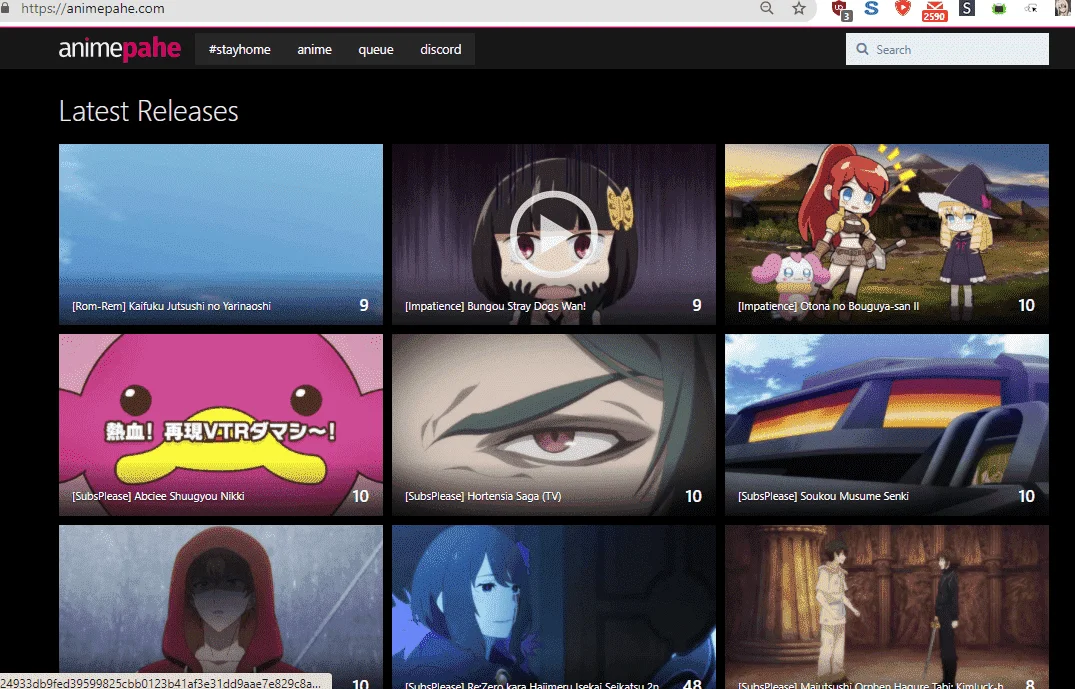Click the Latest Releases heading
The height and width of the screenshot is (689, 1075).
pos(149,111)
